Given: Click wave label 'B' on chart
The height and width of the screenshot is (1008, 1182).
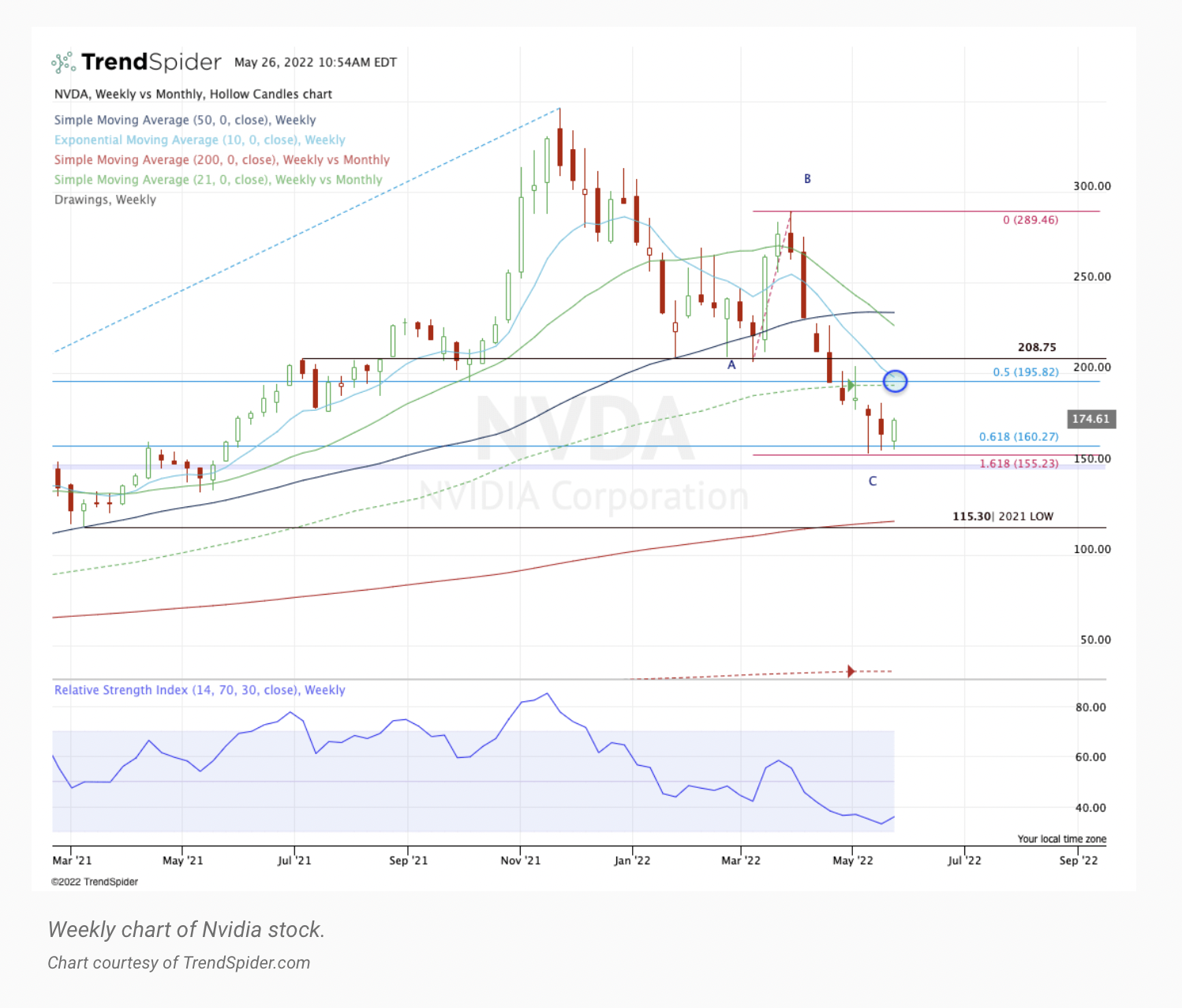Looking at the screenshot, I should tap(807, 179).
